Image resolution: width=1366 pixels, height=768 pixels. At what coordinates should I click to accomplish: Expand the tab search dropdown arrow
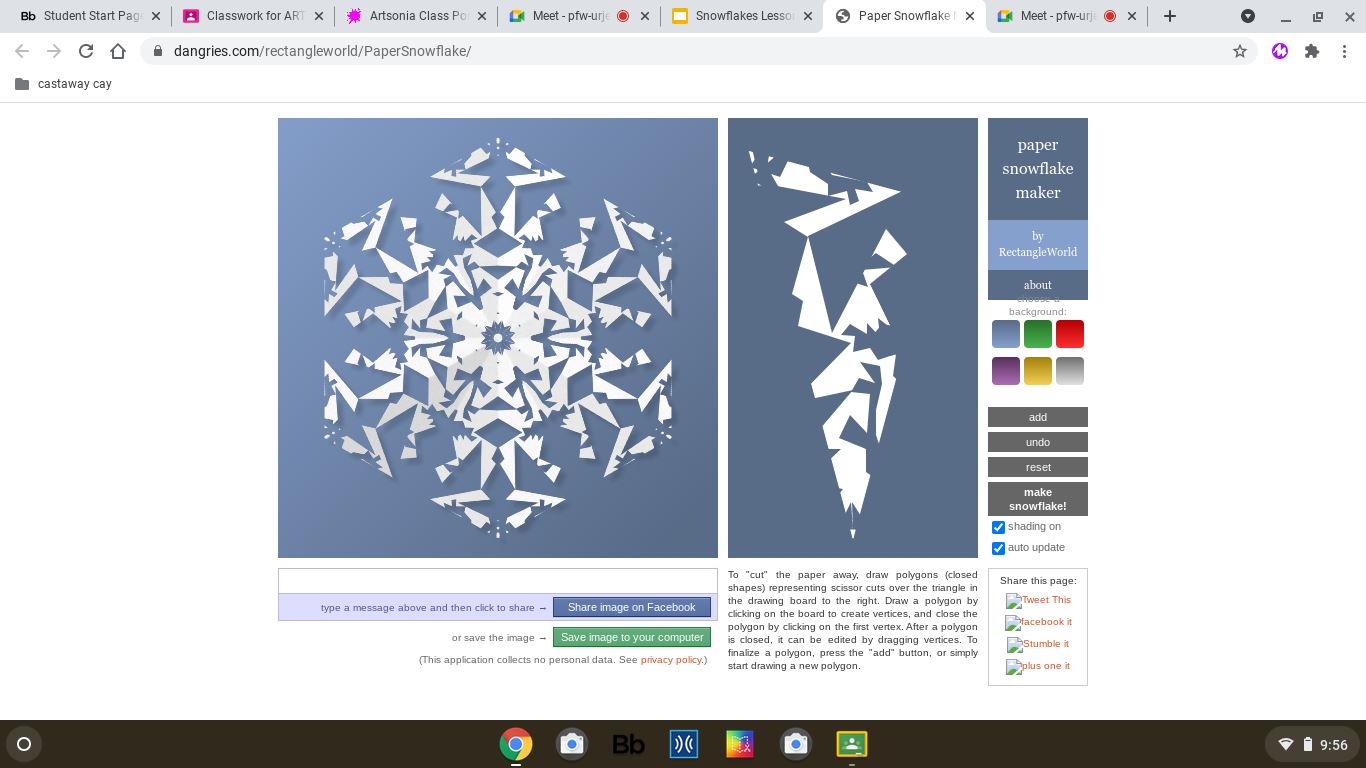pyautogui.click(x=1247, y=16)
